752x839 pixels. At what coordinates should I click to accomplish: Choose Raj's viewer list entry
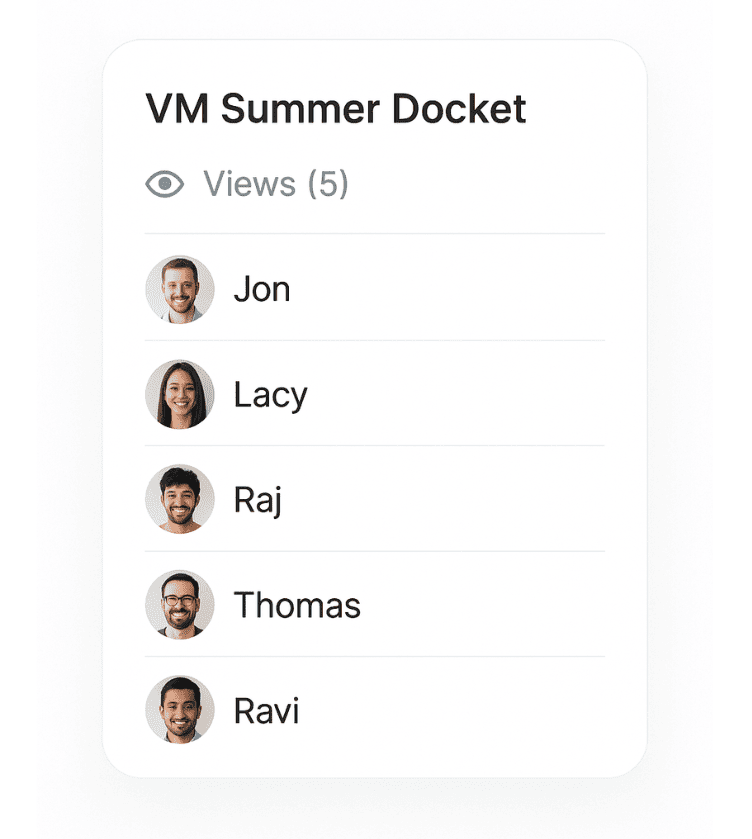pos(375,499)
